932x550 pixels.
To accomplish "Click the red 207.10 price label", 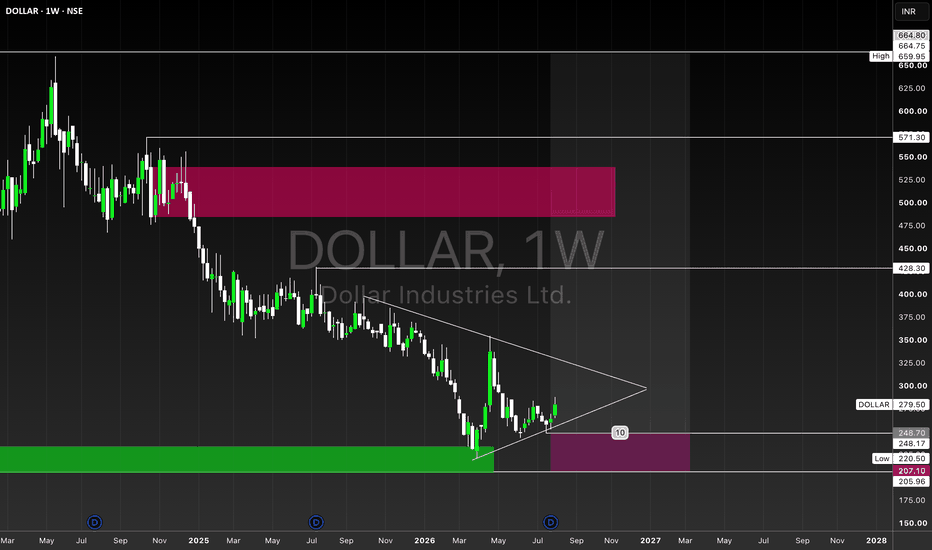I will click(911, 470).
